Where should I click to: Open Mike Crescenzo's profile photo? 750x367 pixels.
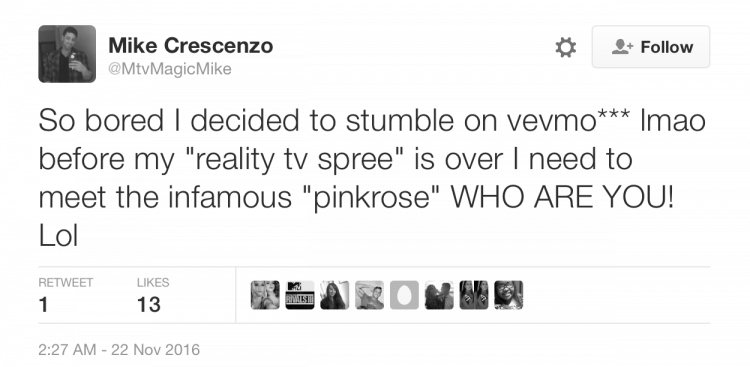click(67, 54)
